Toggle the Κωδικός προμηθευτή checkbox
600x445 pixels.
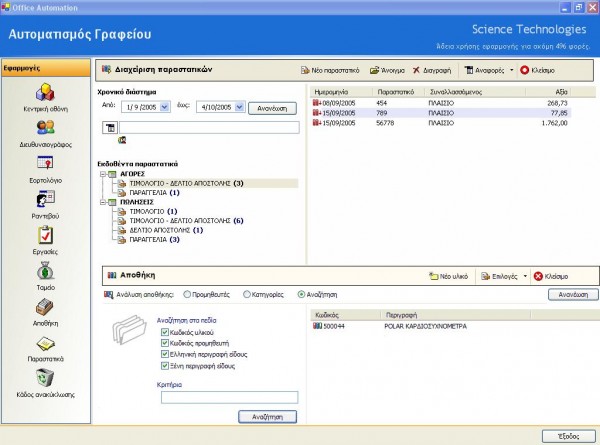(x=165, y=343)
